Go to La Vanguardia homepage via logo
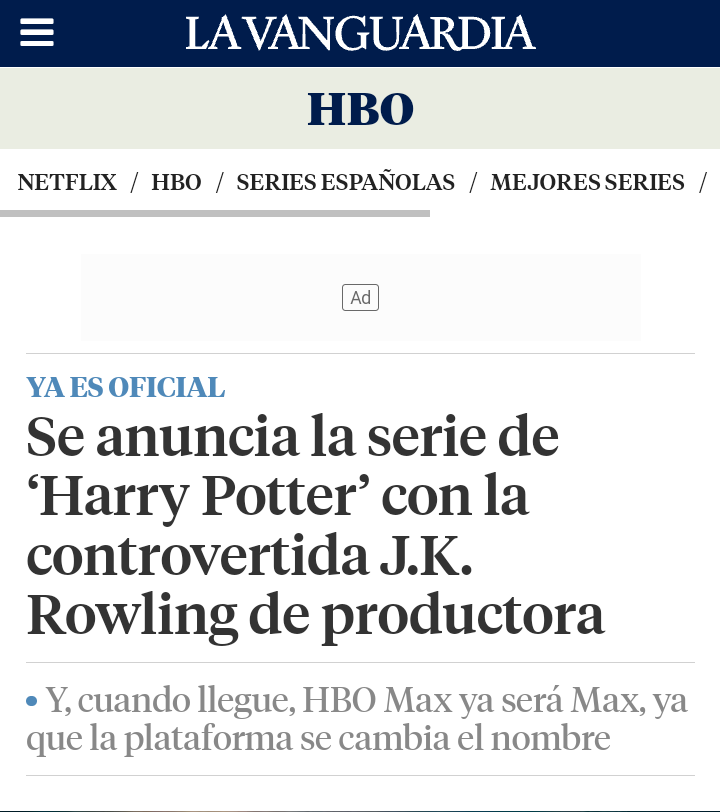 pos(360,33)
